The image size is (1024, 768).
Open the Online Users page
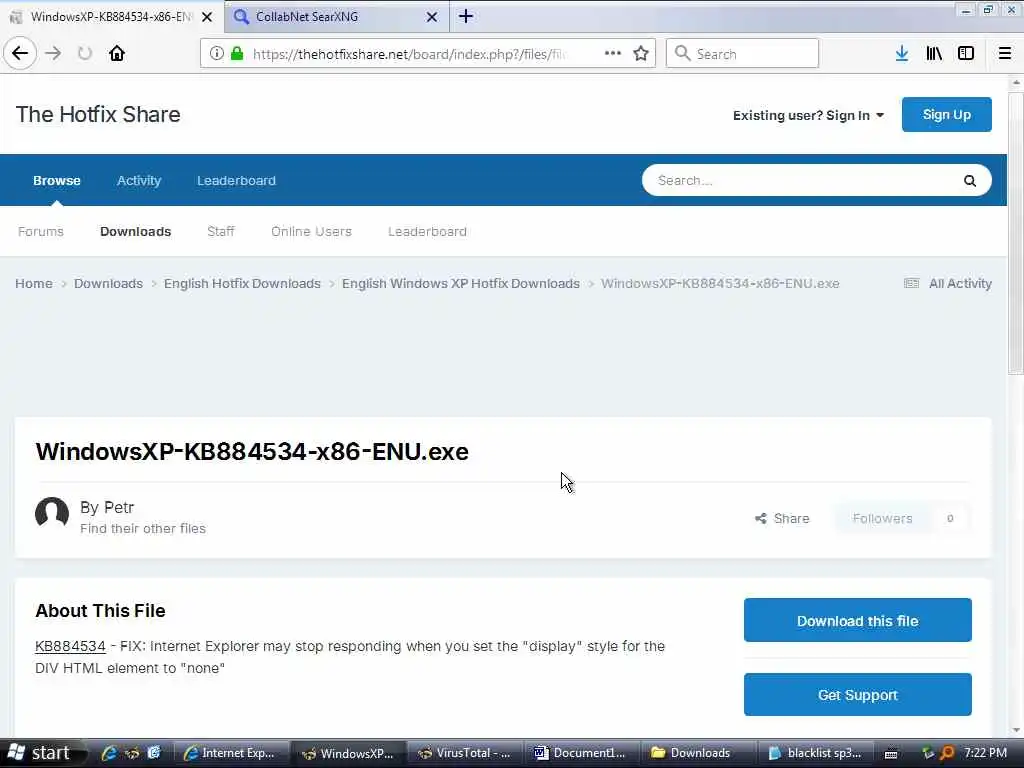[312, 232]
